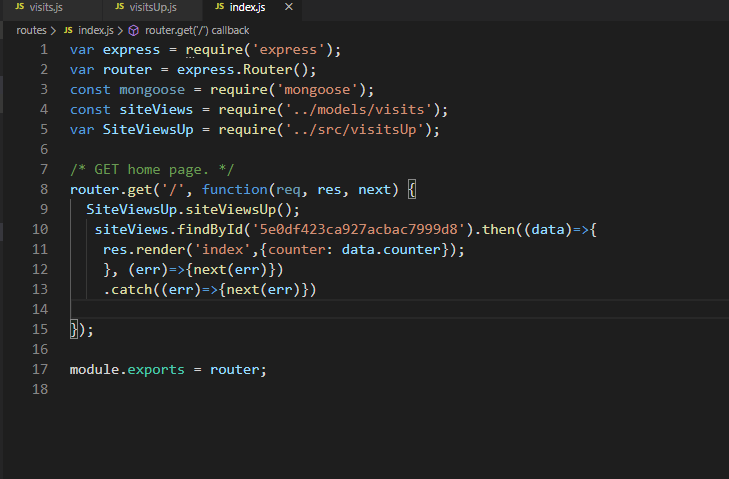Click the '../models/visits' path string

[x=358, y=110]
